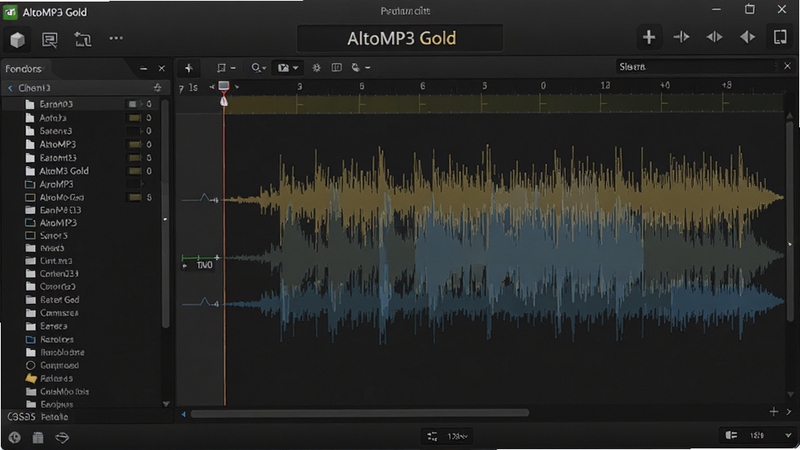Image resolution: width=800 pixels, height=450 pixels.
Task: Click the double-triangle mirror icon with center line
Action: (714, 37)
